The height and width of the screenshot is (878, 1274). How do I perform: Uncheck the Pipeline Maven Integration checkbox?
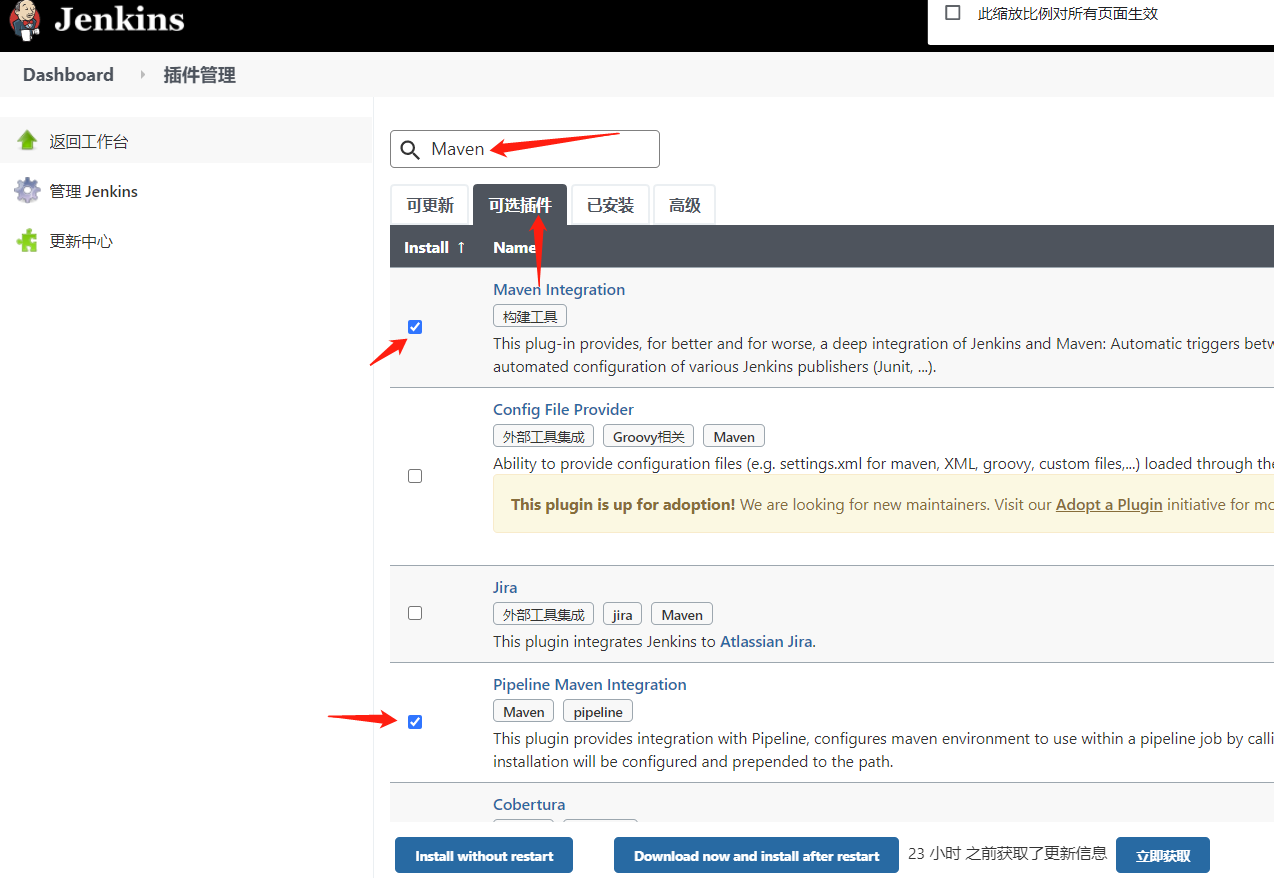click(415, 722)
